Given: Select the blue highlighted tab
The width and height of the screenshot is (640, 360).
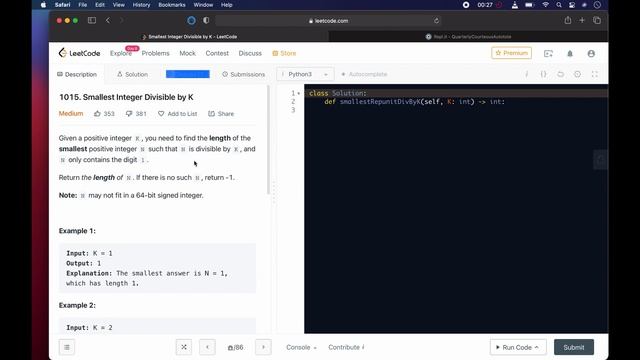Looking at the screenshot, I should click(x=188, y=74).
